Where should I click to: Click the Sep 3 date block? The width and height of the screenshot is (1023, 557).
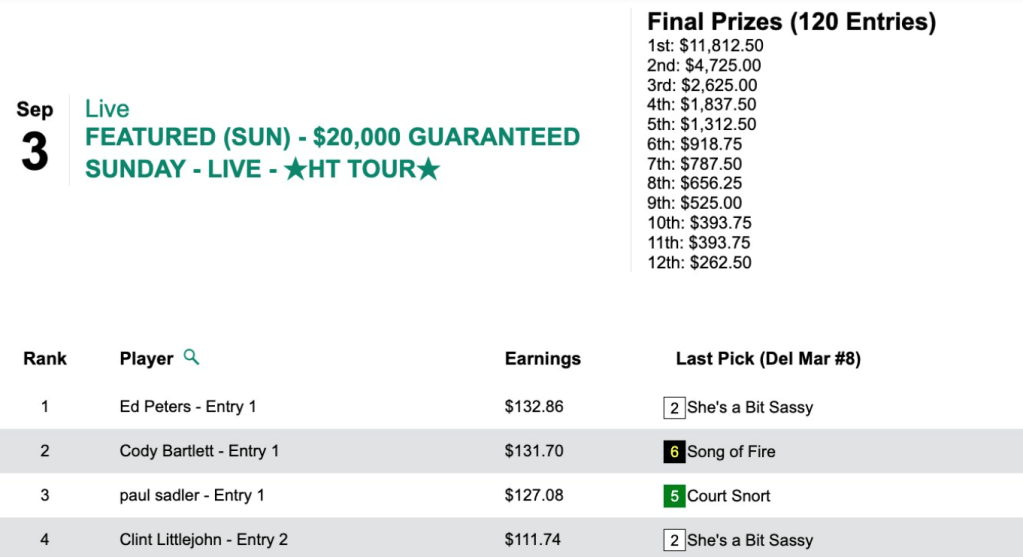(35, 140)
